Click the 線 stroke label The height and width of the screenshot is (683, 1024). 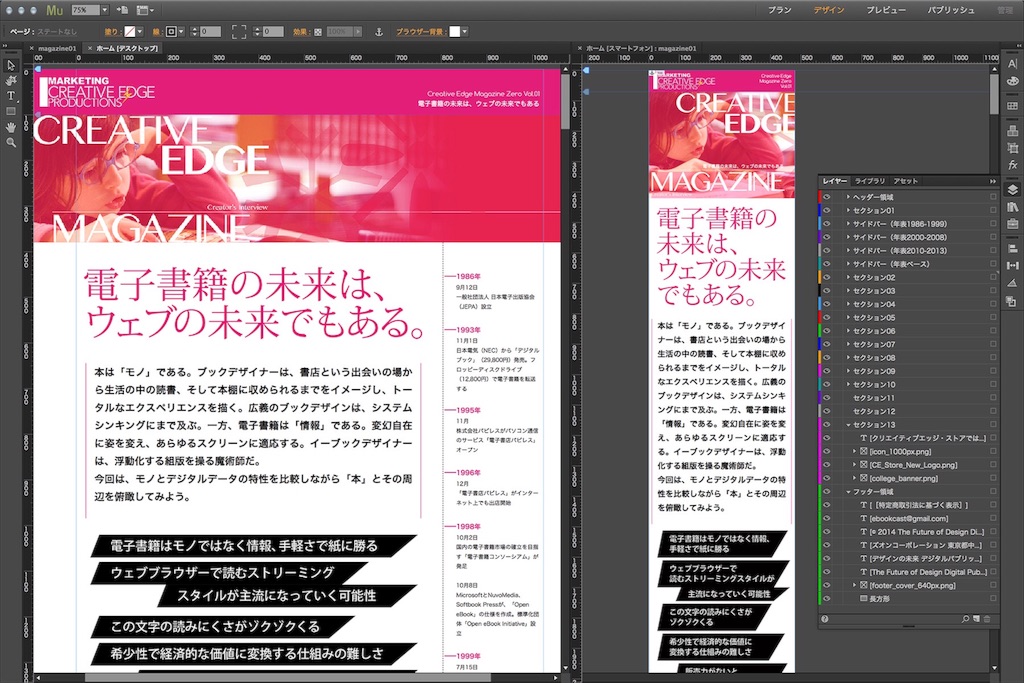click(157, 31)
